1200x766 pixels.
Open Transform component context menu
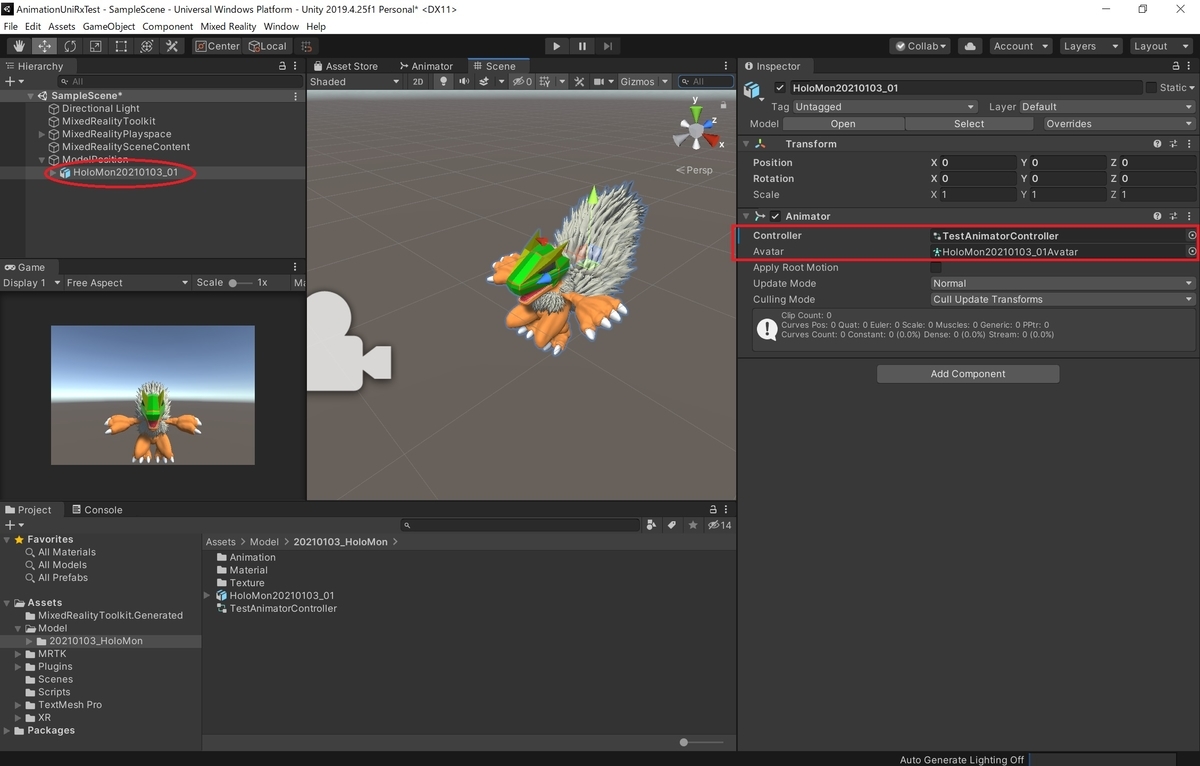click(1189, 144)
